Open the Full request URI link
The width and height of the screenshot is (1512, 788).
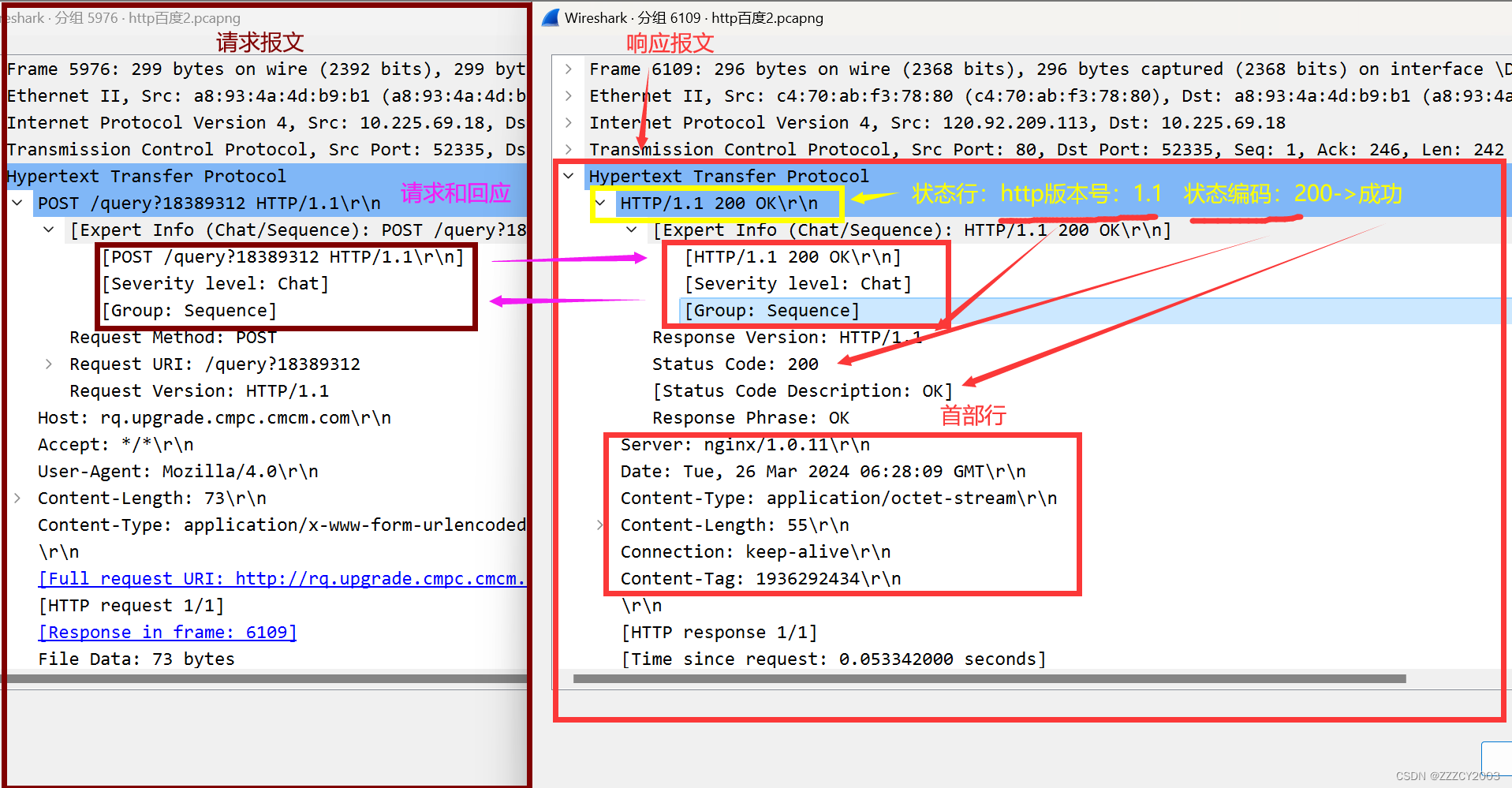(281, 579)
